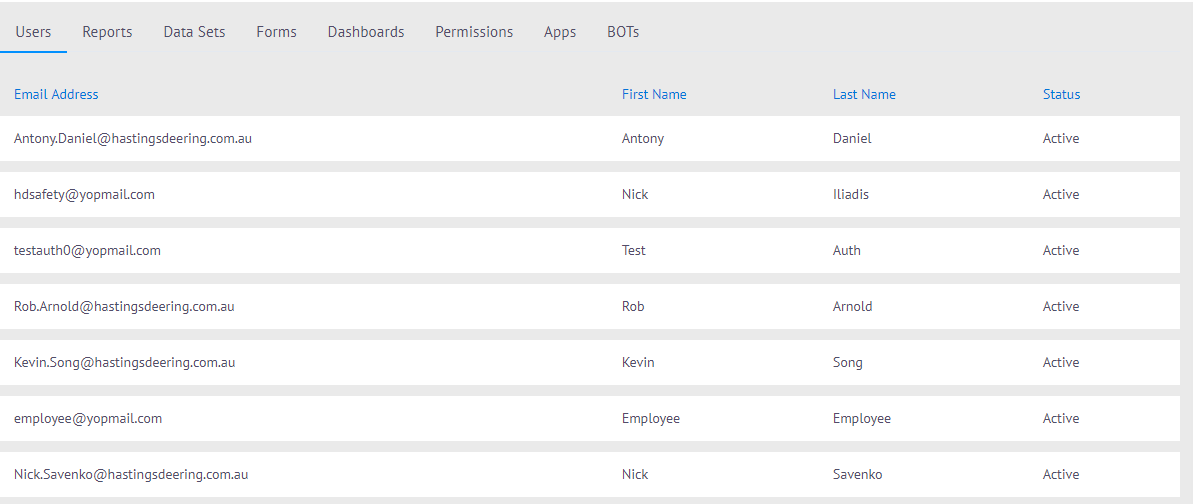This screenshot has height=504, width=1193.
Task: Switch to the Apps tab
Action: 560,32
